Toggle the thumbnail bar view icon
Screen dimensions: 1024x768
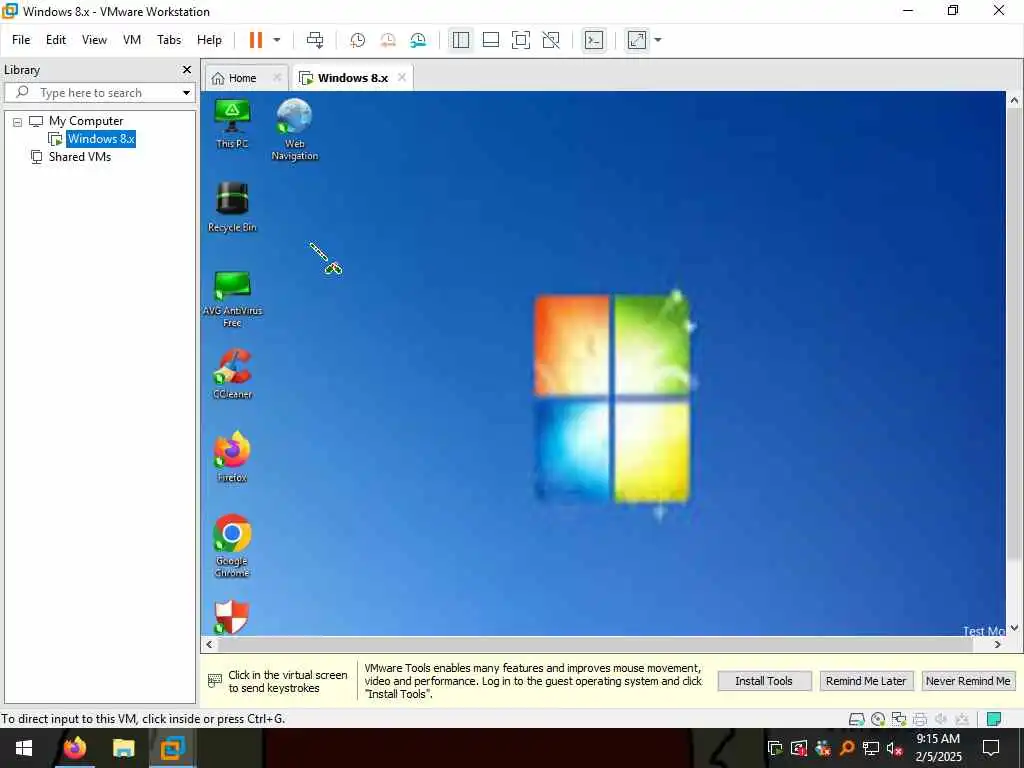(x=490, y=40)
